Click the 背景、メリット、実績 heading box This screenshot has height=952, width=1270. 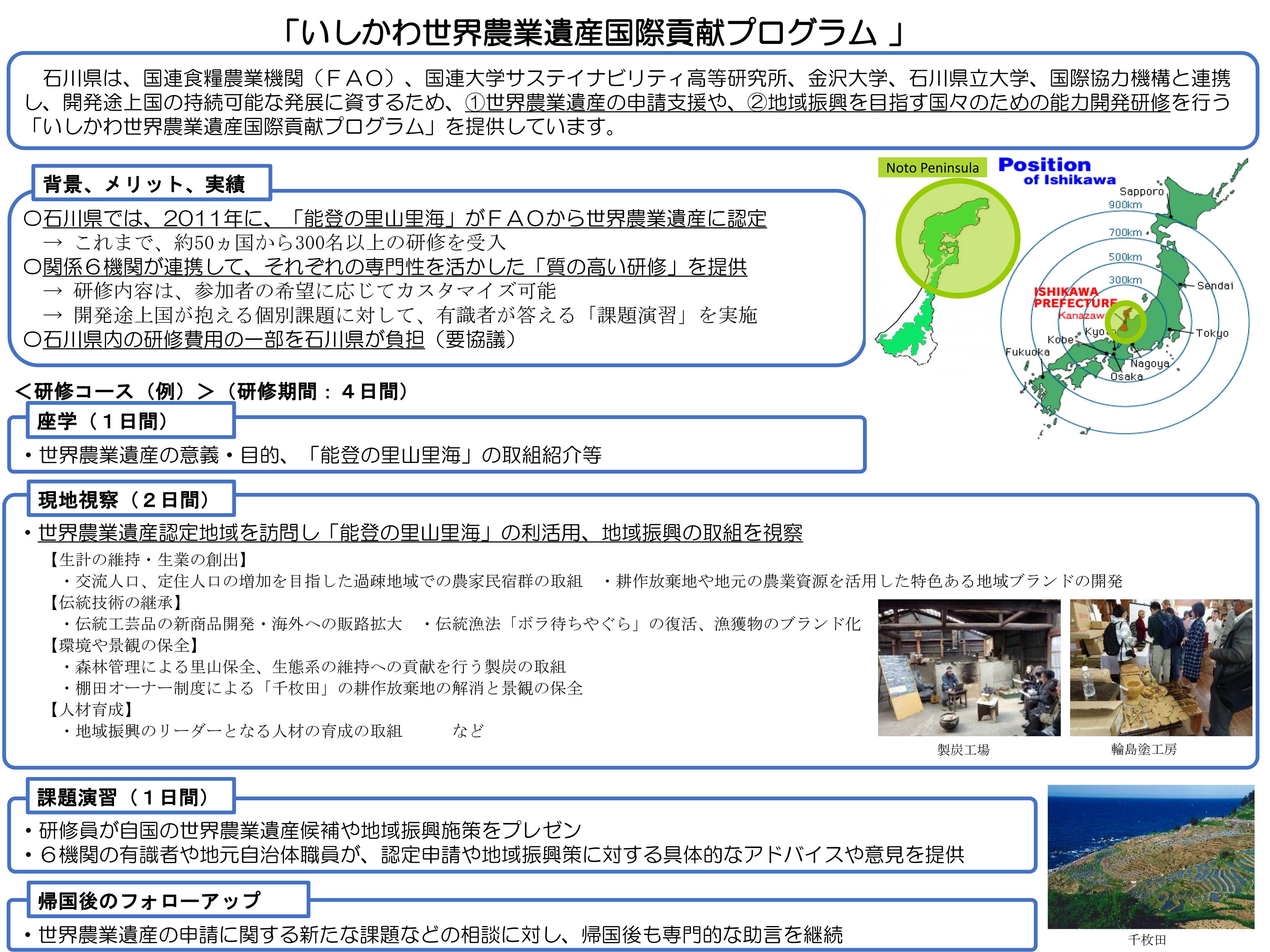pyautogui.click(x=151, y=183)
